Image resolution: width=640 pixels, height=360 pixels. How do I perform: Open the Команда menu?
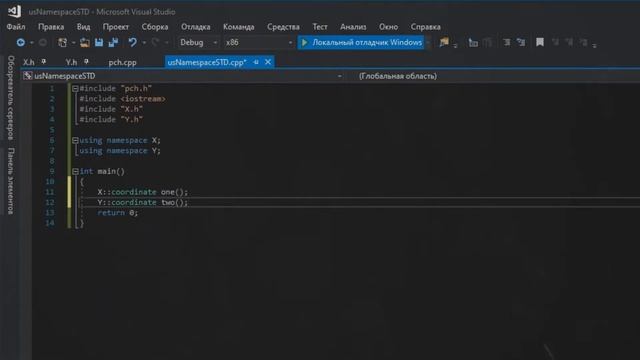tap(239, 27)
